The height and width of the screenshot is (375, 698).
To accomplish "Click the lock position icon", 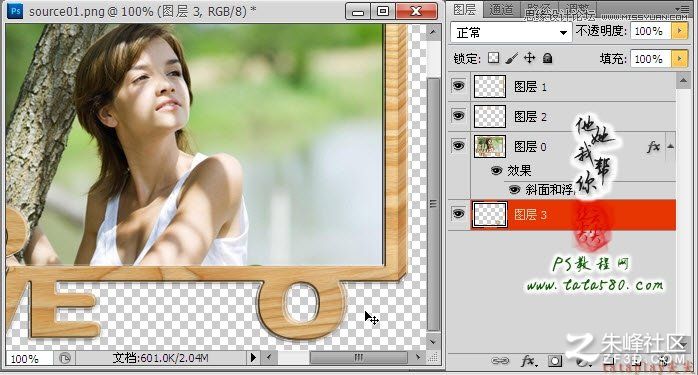I will 529,58.
